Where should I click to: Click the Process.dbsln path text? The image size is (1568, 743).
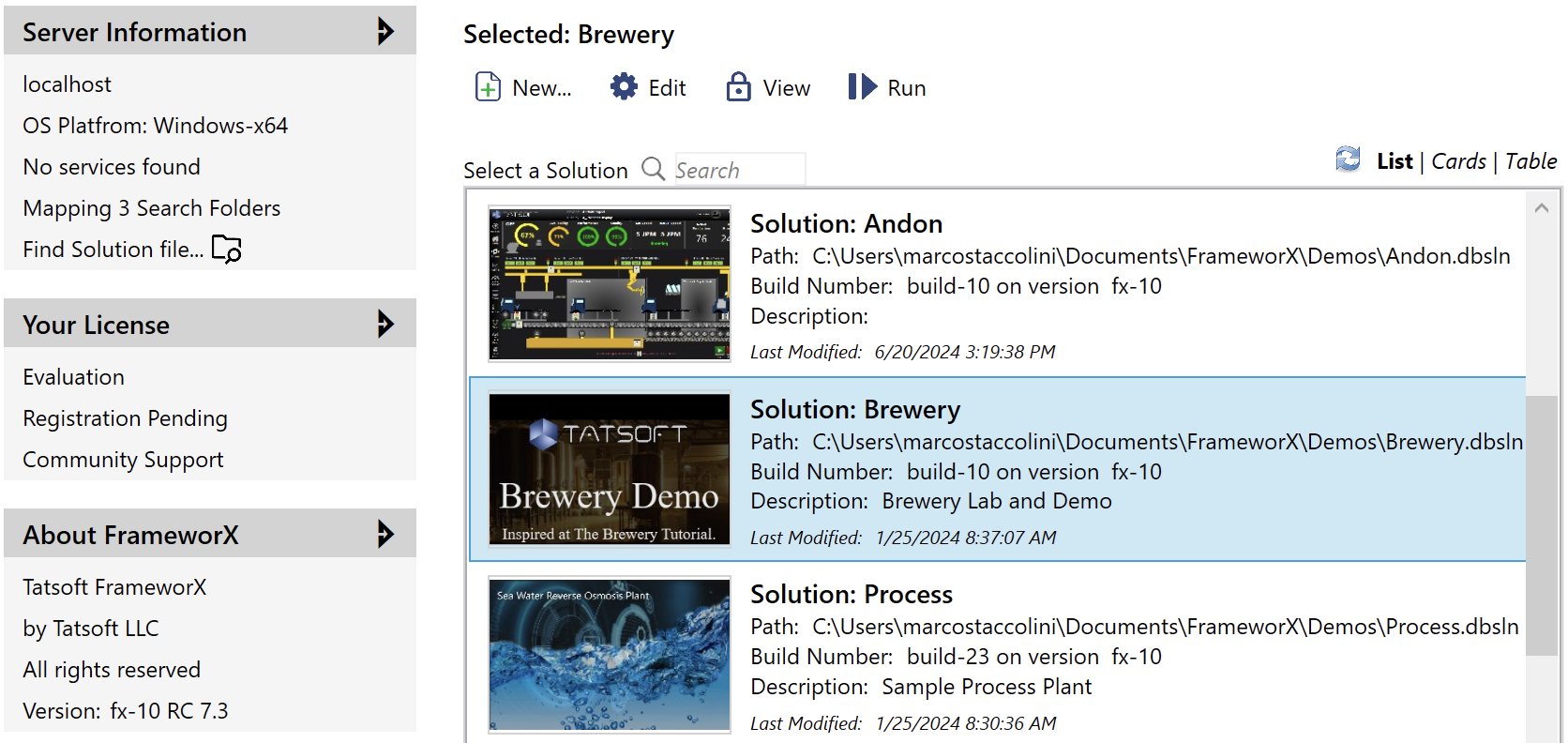[1165, 627]
